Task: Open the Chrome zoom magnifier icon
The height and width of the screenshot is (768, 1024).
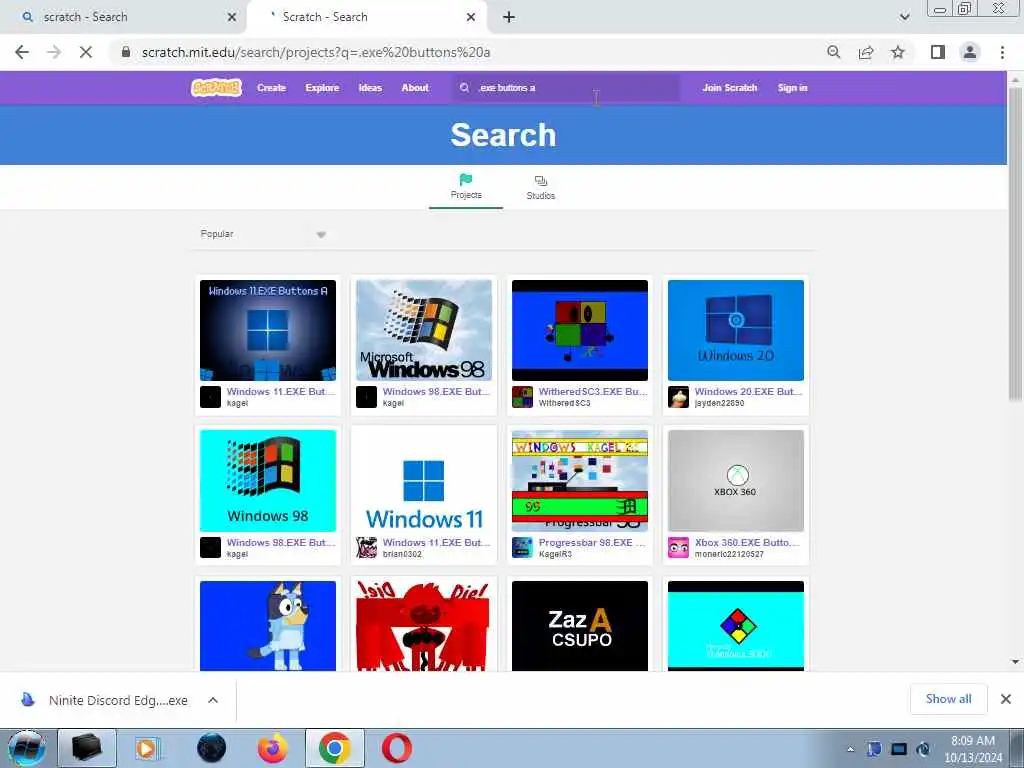Action: coord(833,52)
